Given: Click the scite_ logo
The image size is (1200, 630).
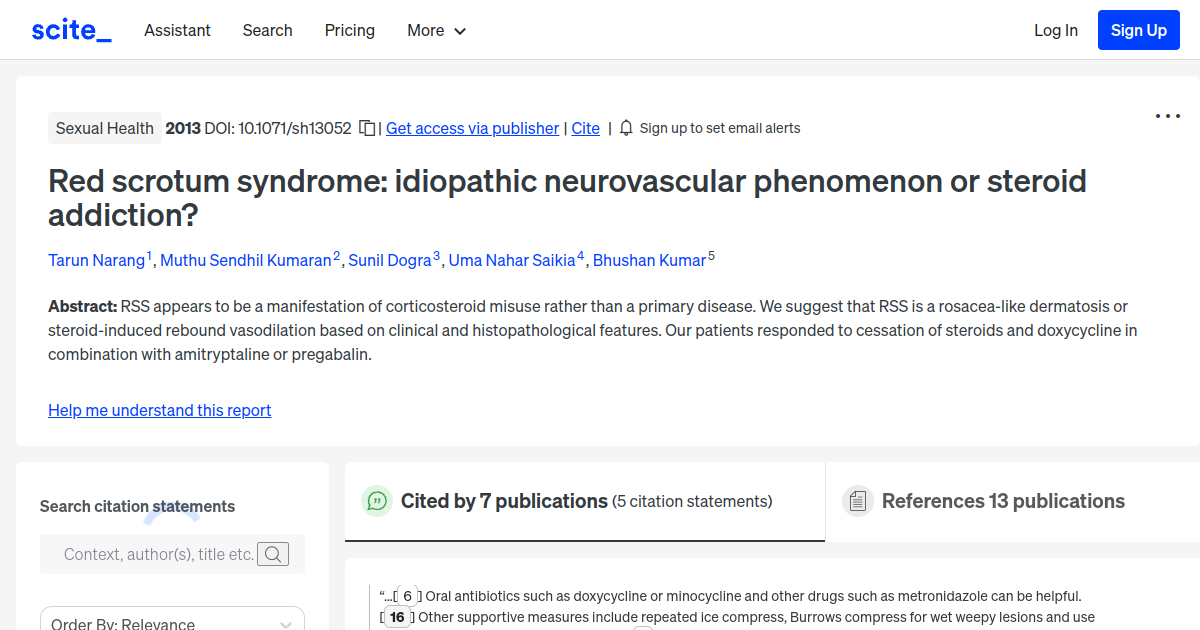Looking at the screenshot, I should tap(70, 29).
